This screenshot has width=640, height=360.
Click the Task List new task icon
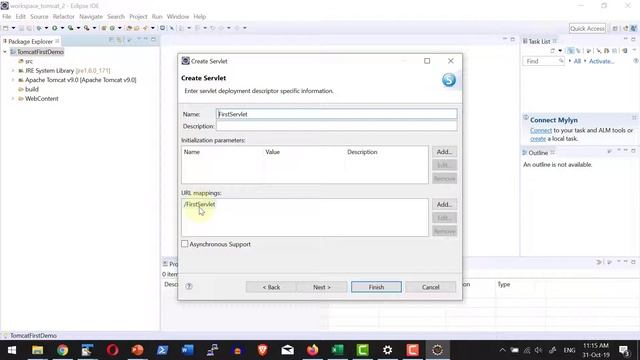[553, 51]
